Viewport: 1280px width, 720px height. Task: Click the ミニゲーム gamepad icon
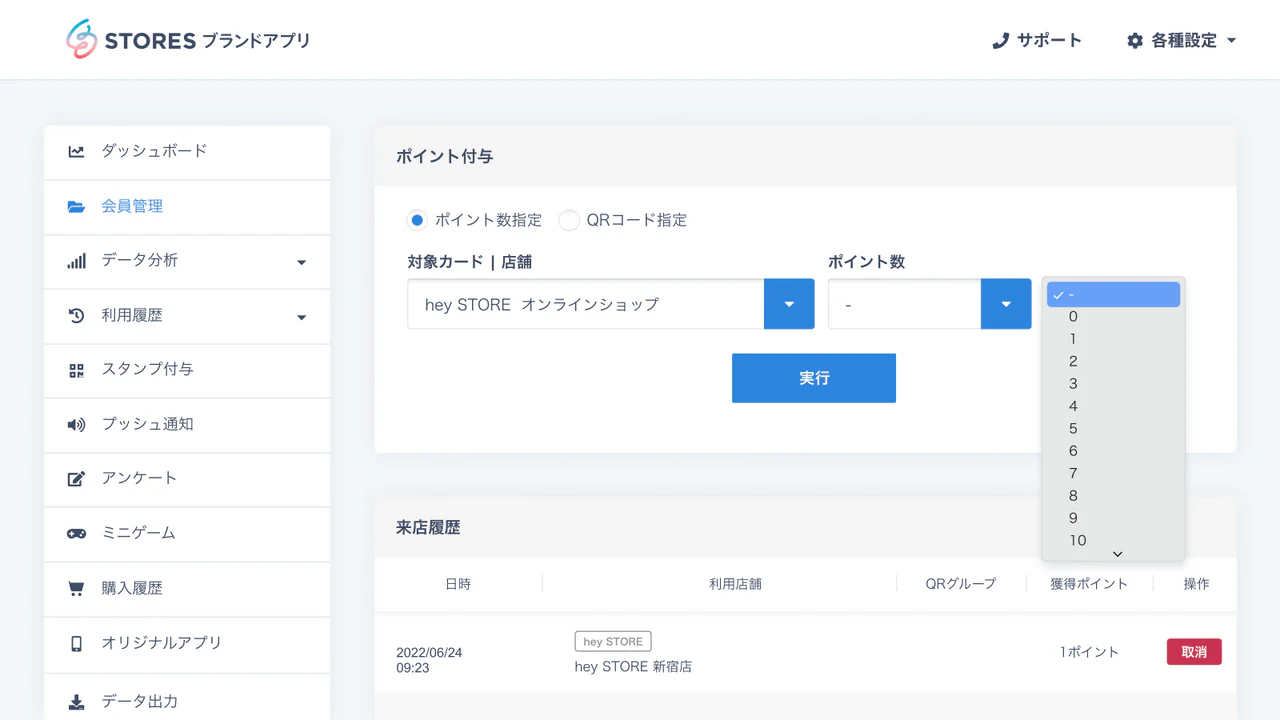click(x=76, y=534)
